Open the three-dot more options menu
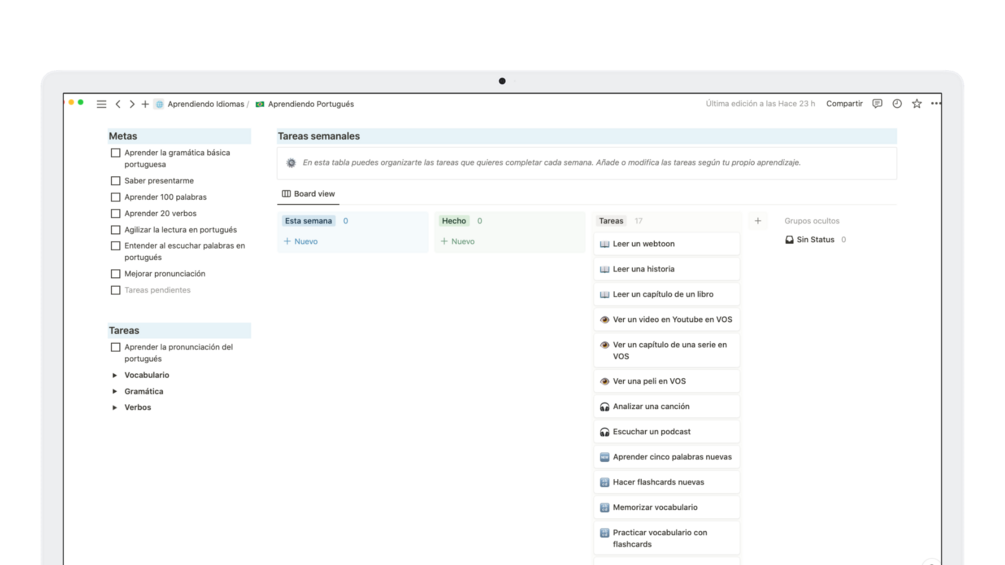The height and width of the screenshot is (565, 1005). [x=936, y=104]
